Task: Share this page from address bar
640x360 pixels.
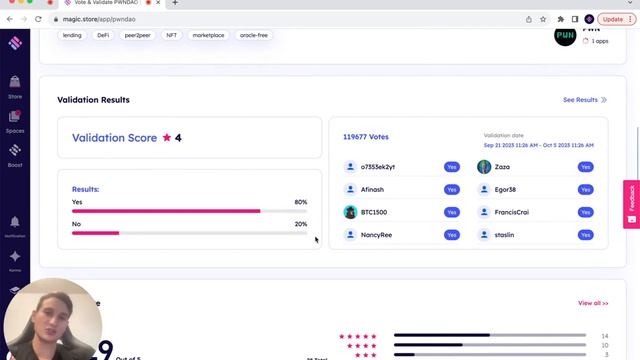Action: click(x=529, y=19)
